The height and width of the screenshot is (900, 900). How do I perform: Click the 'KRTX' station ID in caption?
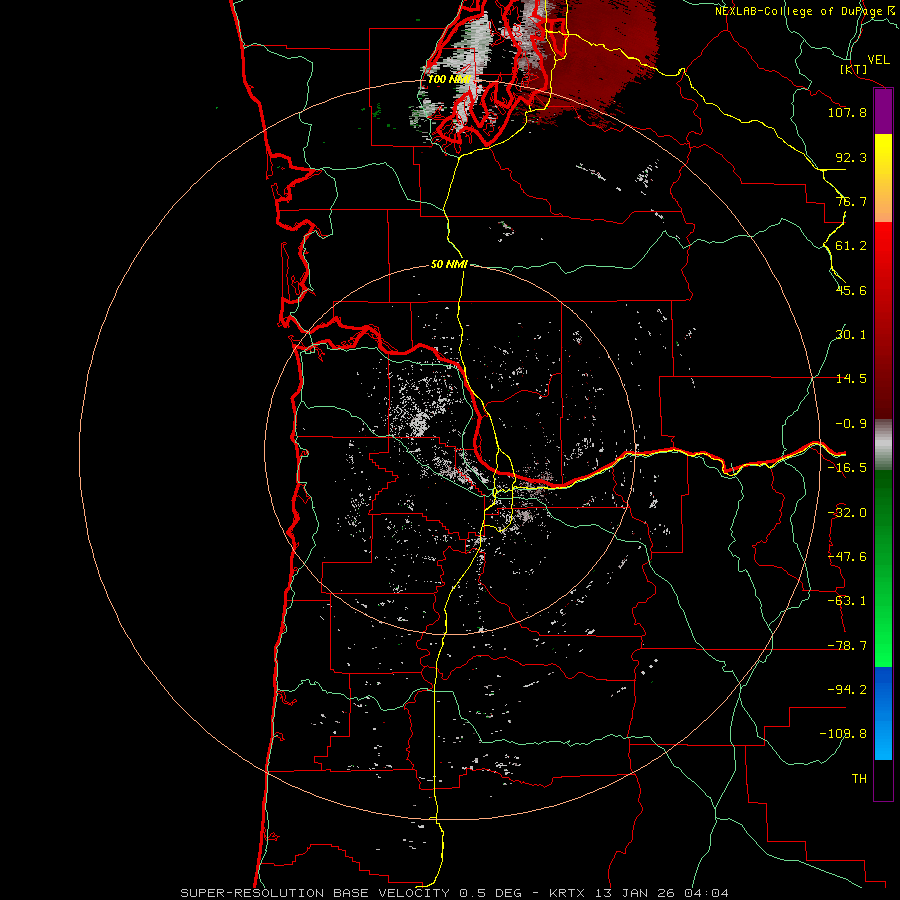[568, 893]
